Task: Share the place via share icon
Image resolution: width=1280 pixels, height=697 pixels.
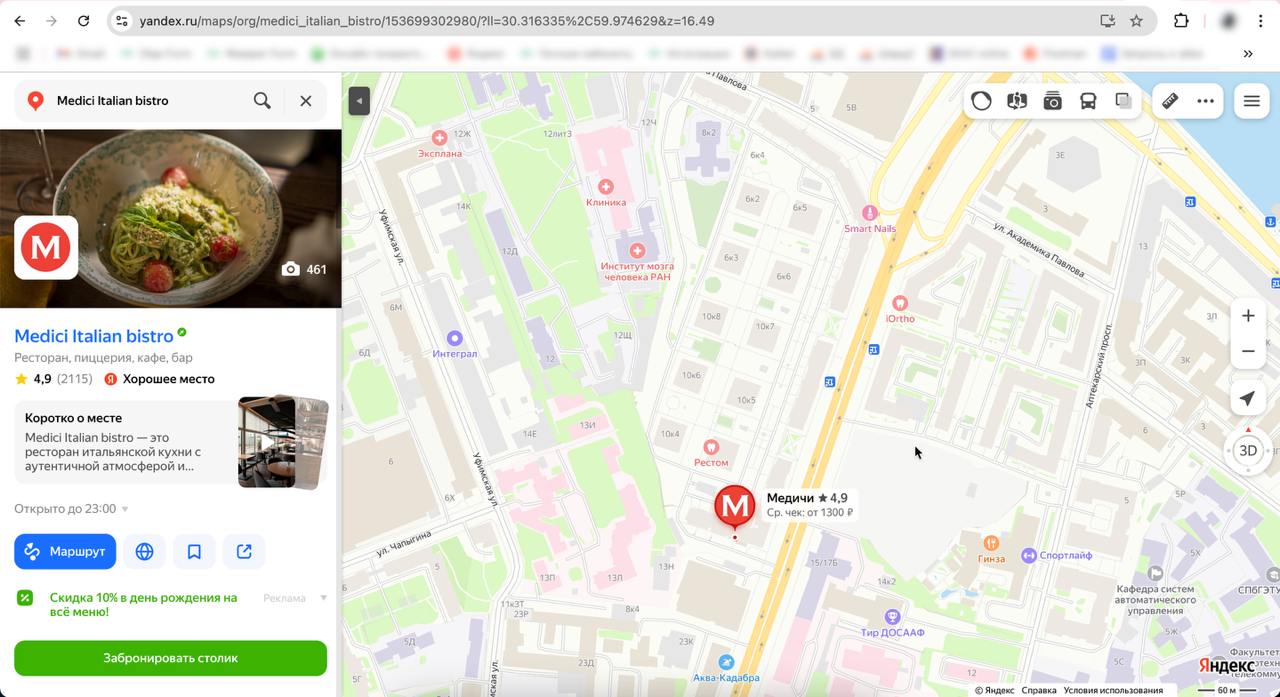Action: point(244,551)
